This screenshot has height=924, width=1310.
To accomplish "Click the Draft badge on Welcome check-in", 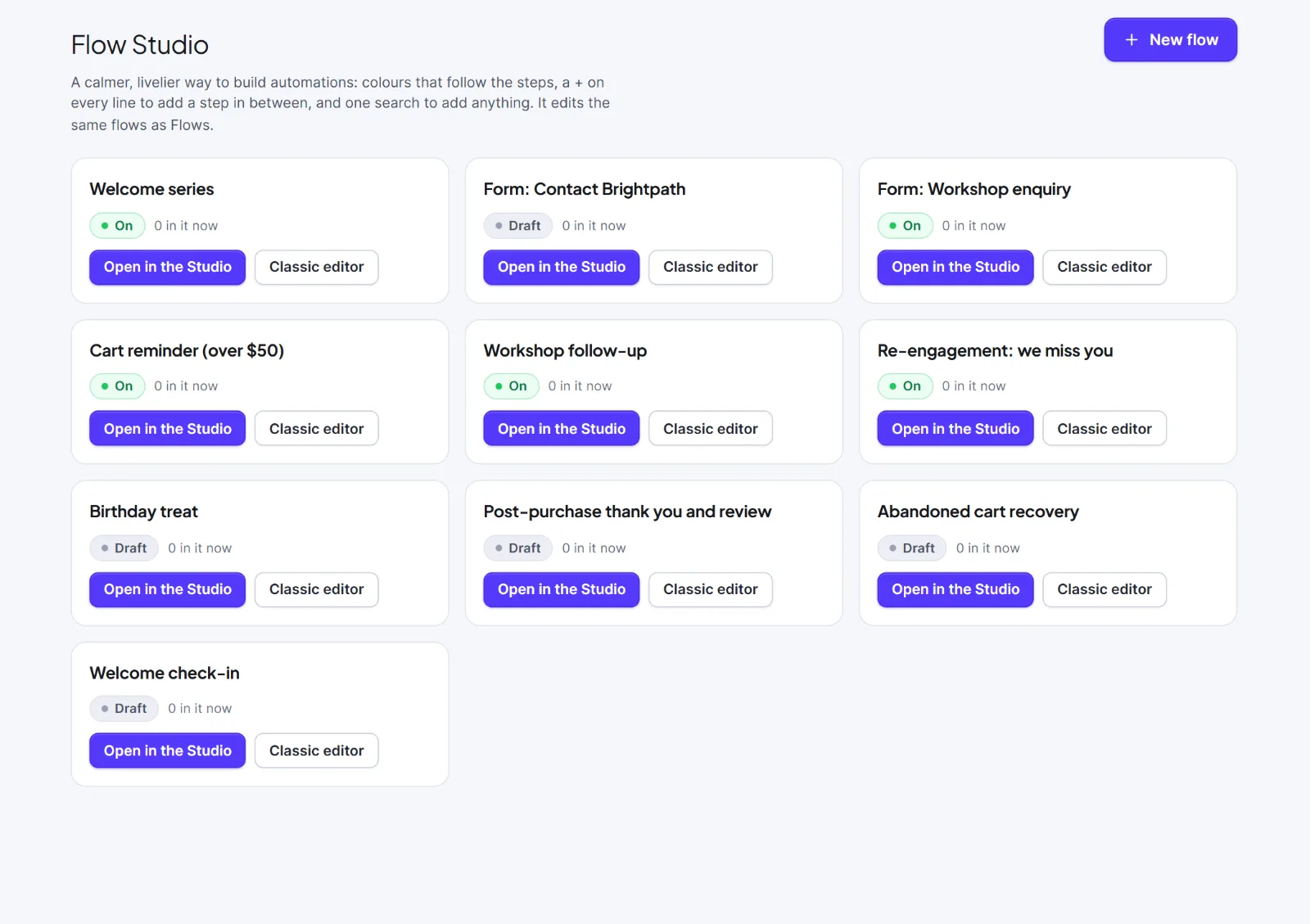I will click(x=124, y=709).
